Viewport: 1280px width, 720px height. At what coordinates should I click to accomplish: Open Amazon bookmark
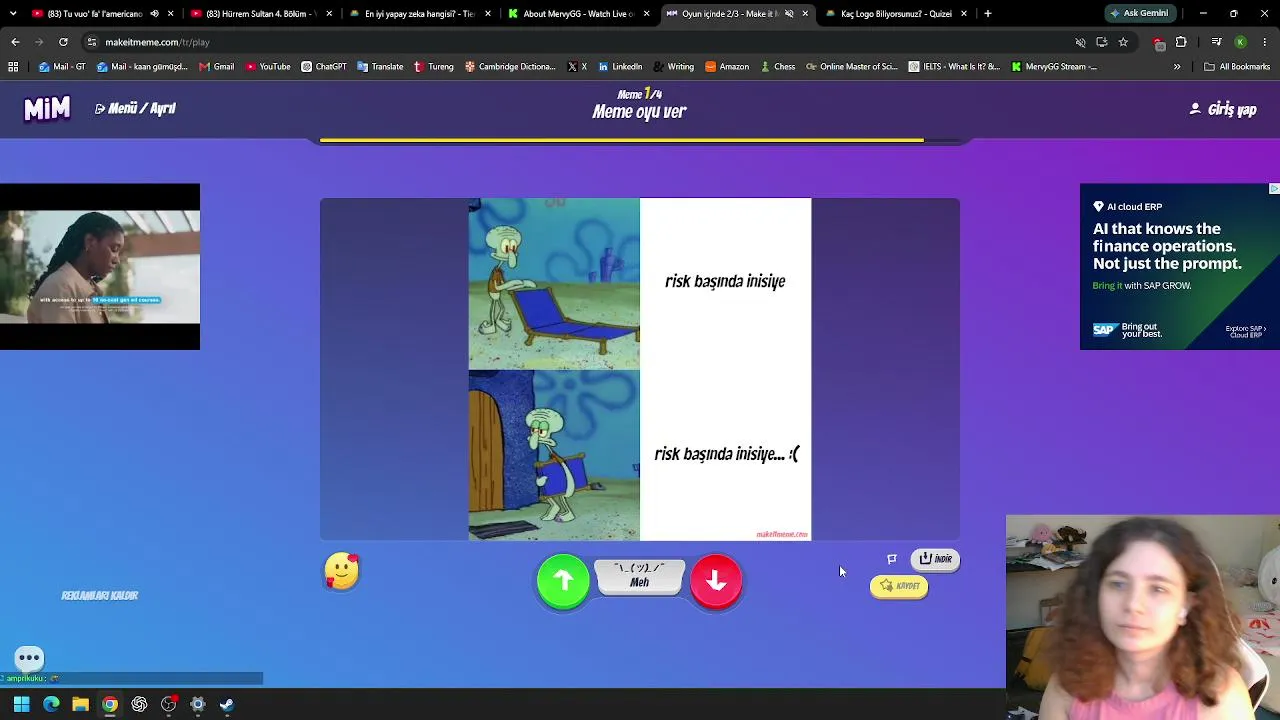727,67
